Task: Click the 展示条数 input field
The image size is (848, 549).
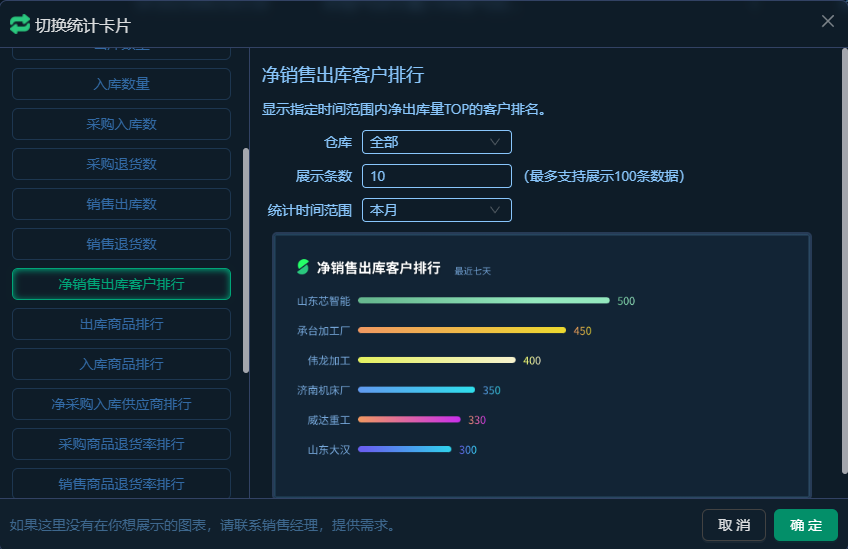Action: coord(436,176)
